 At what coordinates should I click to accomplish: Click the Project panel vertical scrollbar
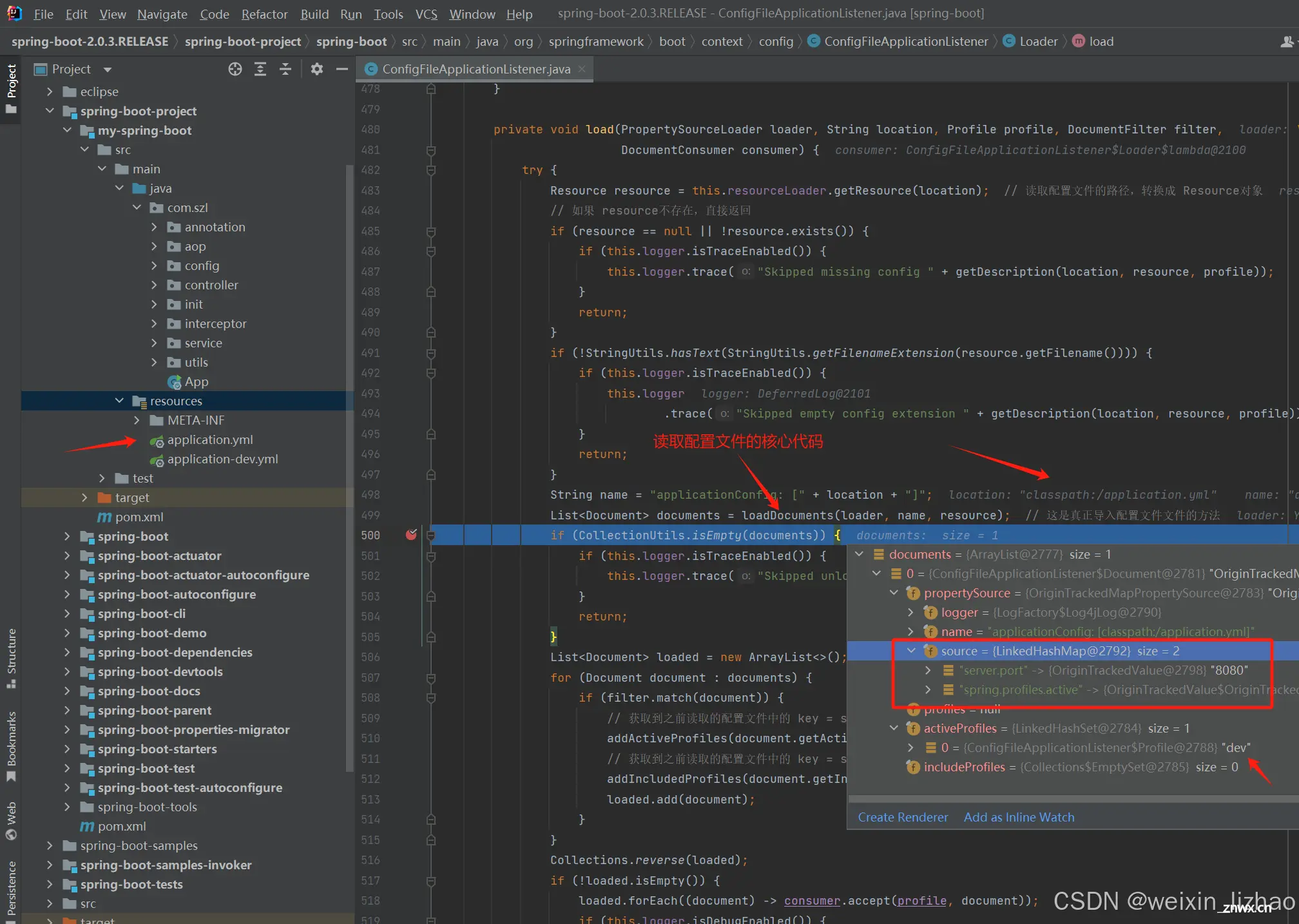[350, 467]
